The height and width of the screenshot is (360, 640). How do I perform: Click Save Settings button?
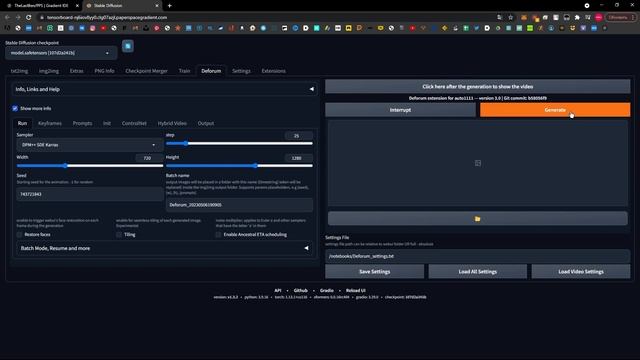[375, 271]
